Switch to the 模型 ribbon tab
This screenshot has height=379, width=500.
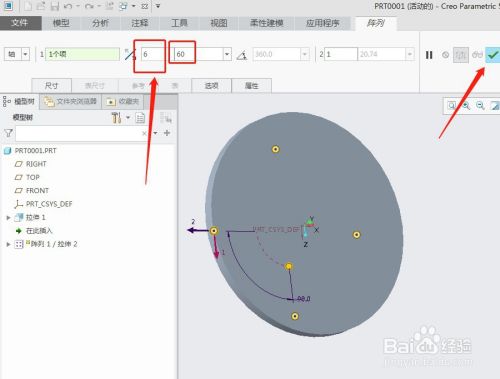click(61, 23)
